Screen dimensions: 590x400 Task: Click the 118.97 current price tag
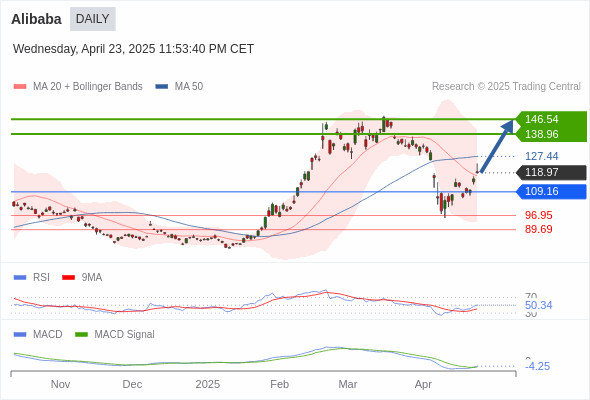click(551, 172)
